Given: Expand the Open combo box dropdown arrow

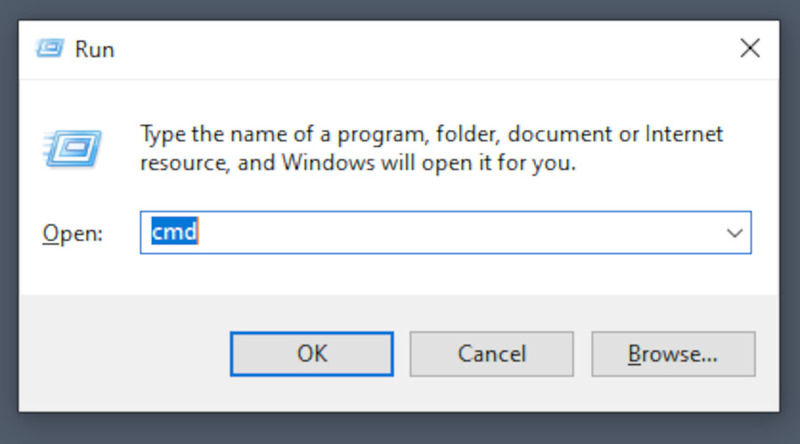Looking at the screenshot, I should [x=735, y=233].
